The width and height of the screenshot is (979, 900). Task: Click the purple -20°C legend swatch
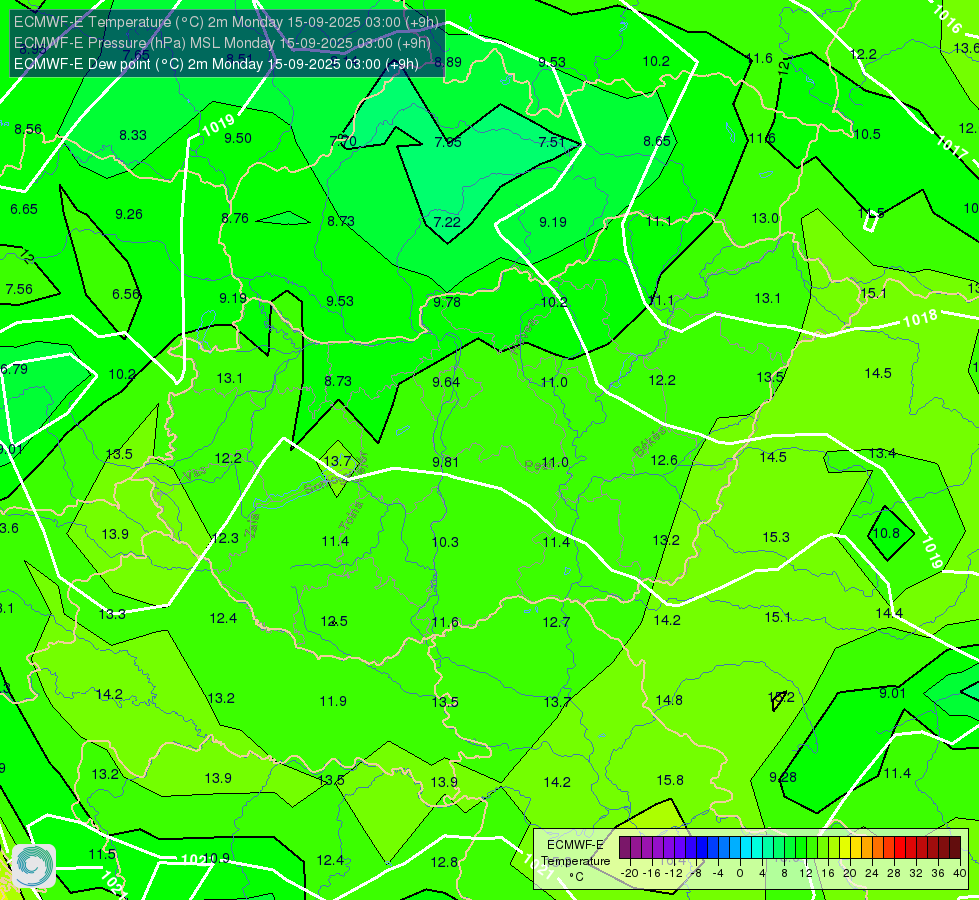click(x=625, y=848)
